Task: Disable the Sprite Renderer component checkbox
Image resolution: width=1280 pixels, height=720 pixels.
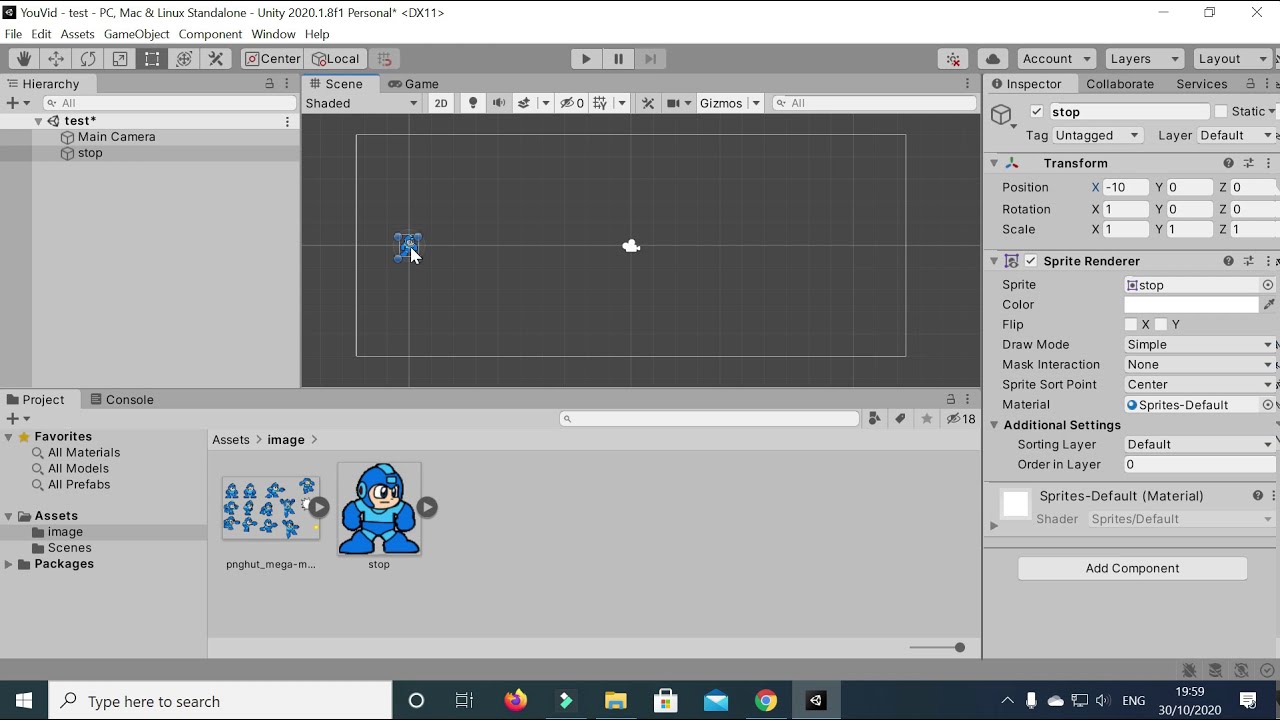Action: click(x=1031, y=261)
